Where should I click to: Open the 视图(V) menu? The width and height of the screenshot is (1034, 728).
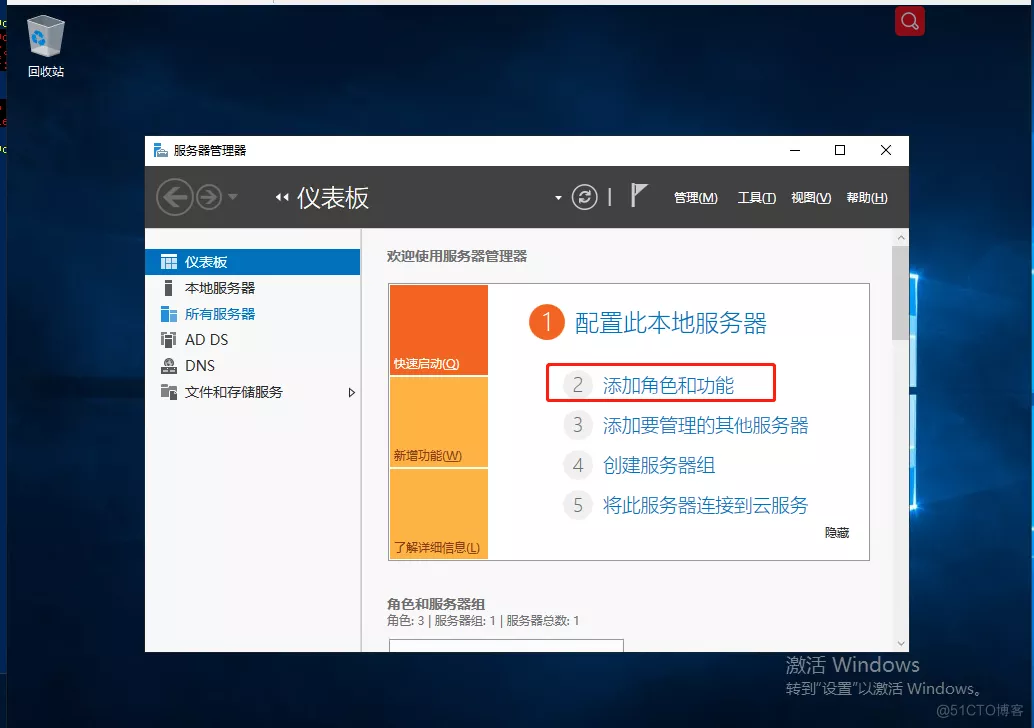(x=810, y=198)
